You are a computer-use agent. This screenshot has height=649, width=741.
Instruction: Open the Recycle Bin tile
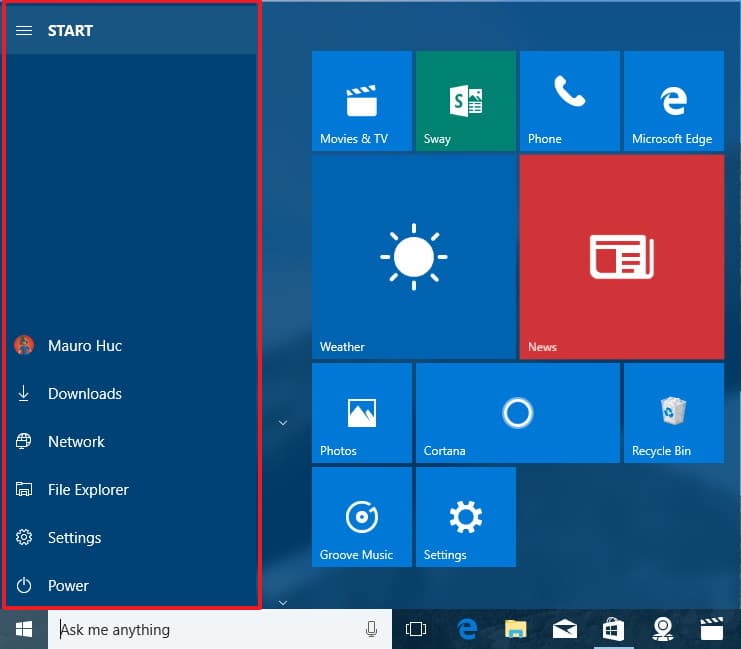[674, 413]
